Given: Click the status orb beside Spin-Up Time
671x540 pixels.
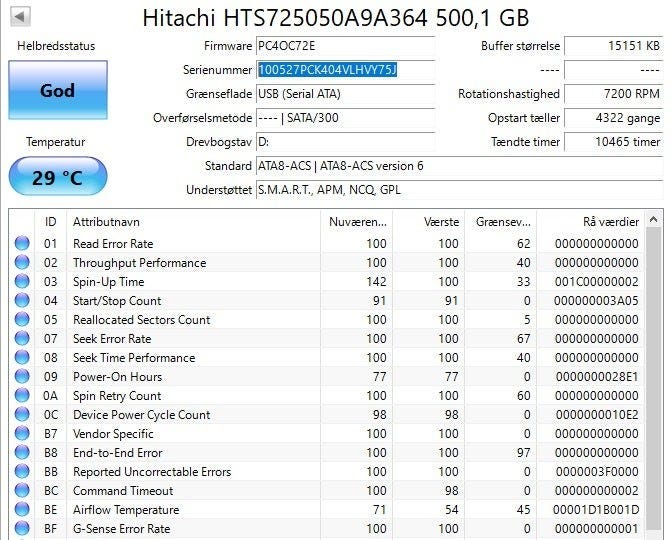Looking at the screenshot, I should [22, 282].
